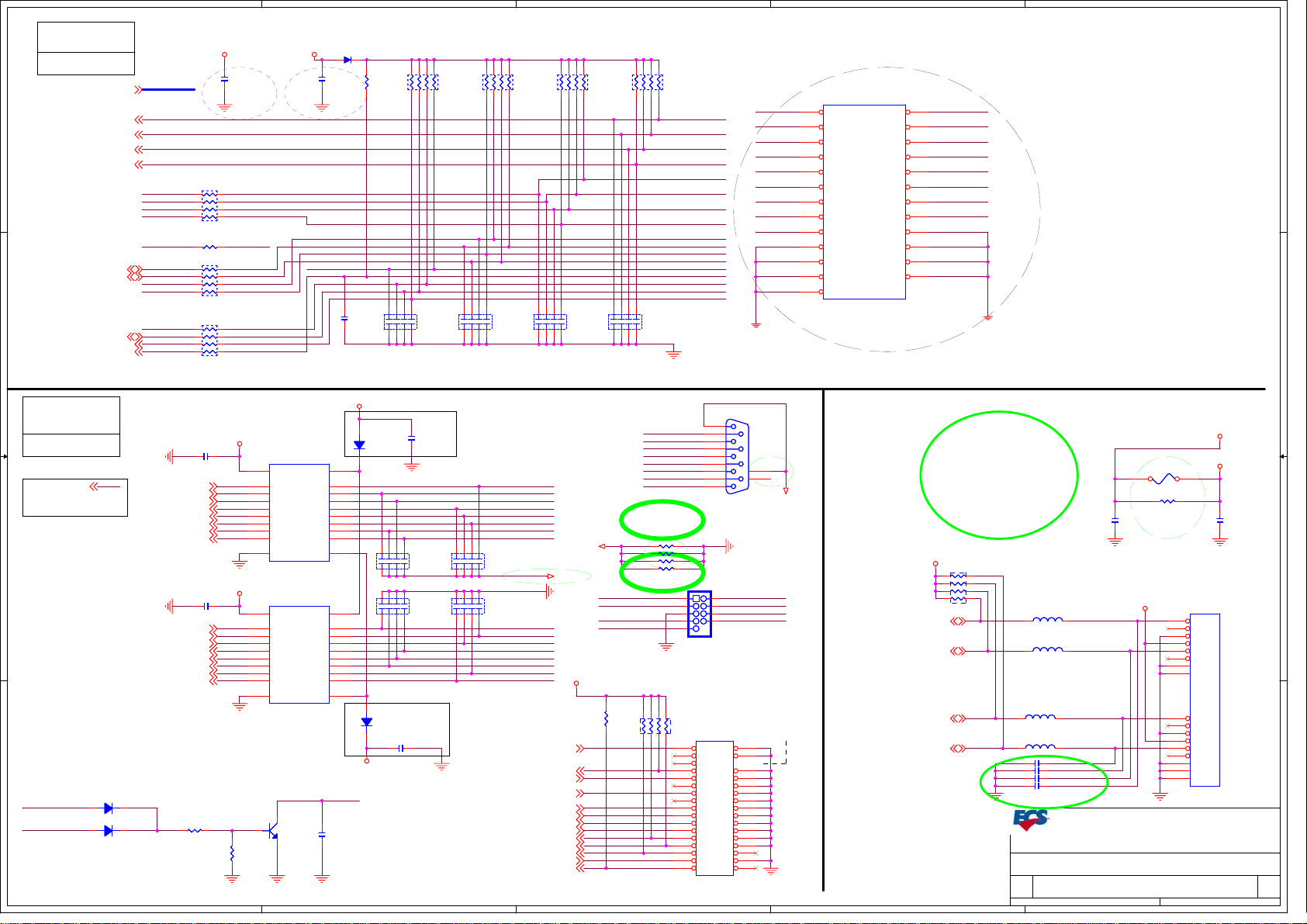1307x924 pixels.
Task: Select the lone horizontal resistor on the top-left signal line
Action: [209, 247]
